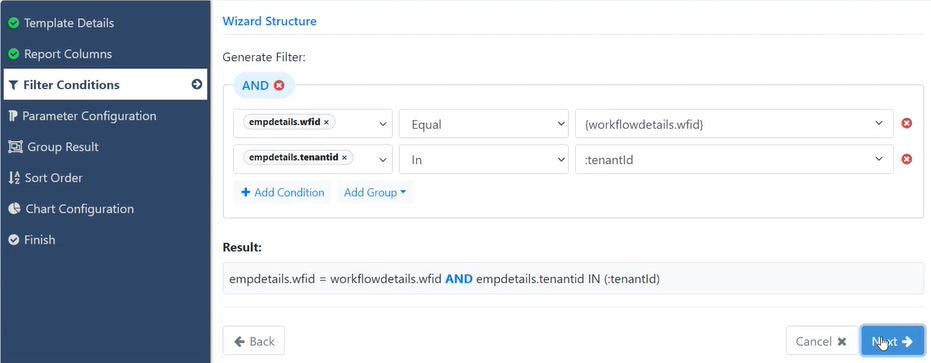Expand the :tenantId value dropdown
Viewport: 931px width, 363px height.
(x=734, y=159)
